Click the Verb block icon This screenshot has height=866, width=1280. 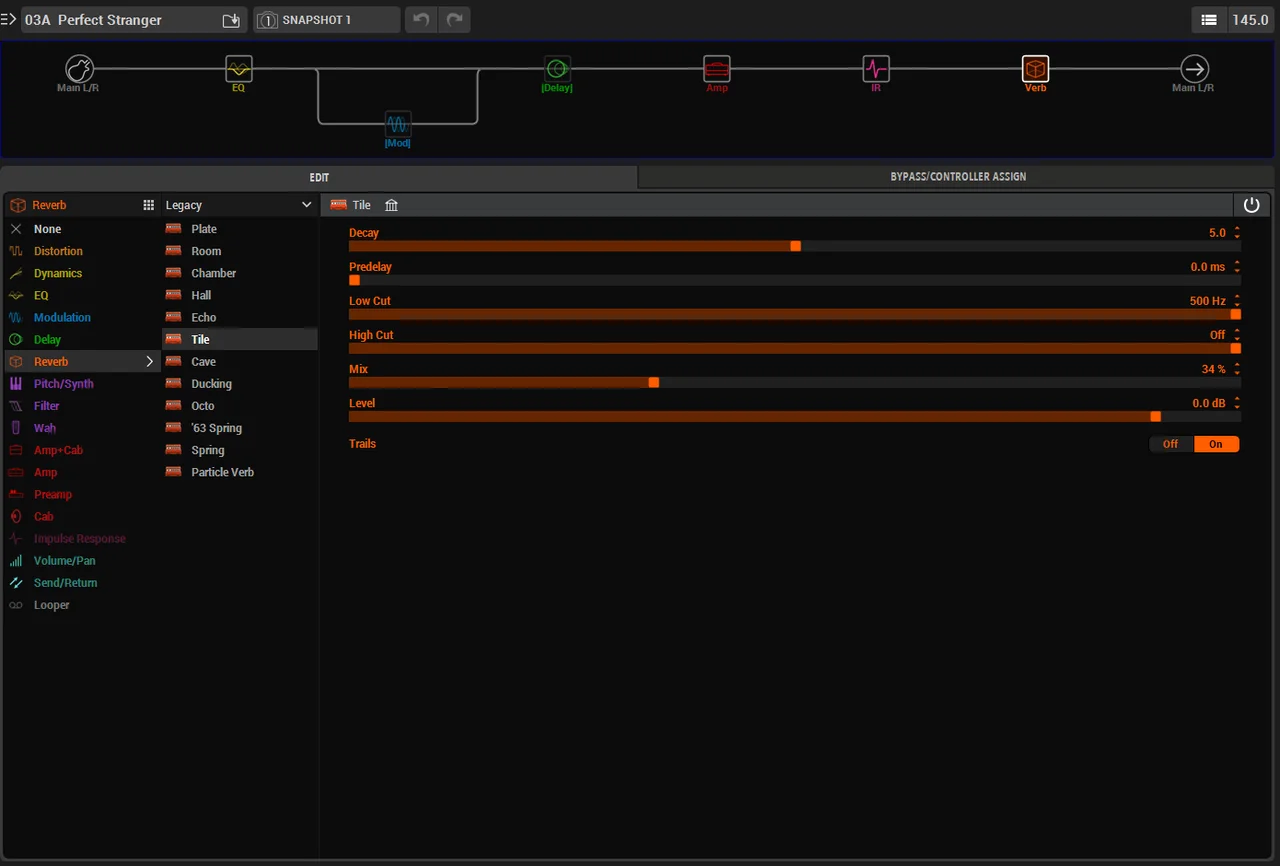click(x=1035, y=69)
